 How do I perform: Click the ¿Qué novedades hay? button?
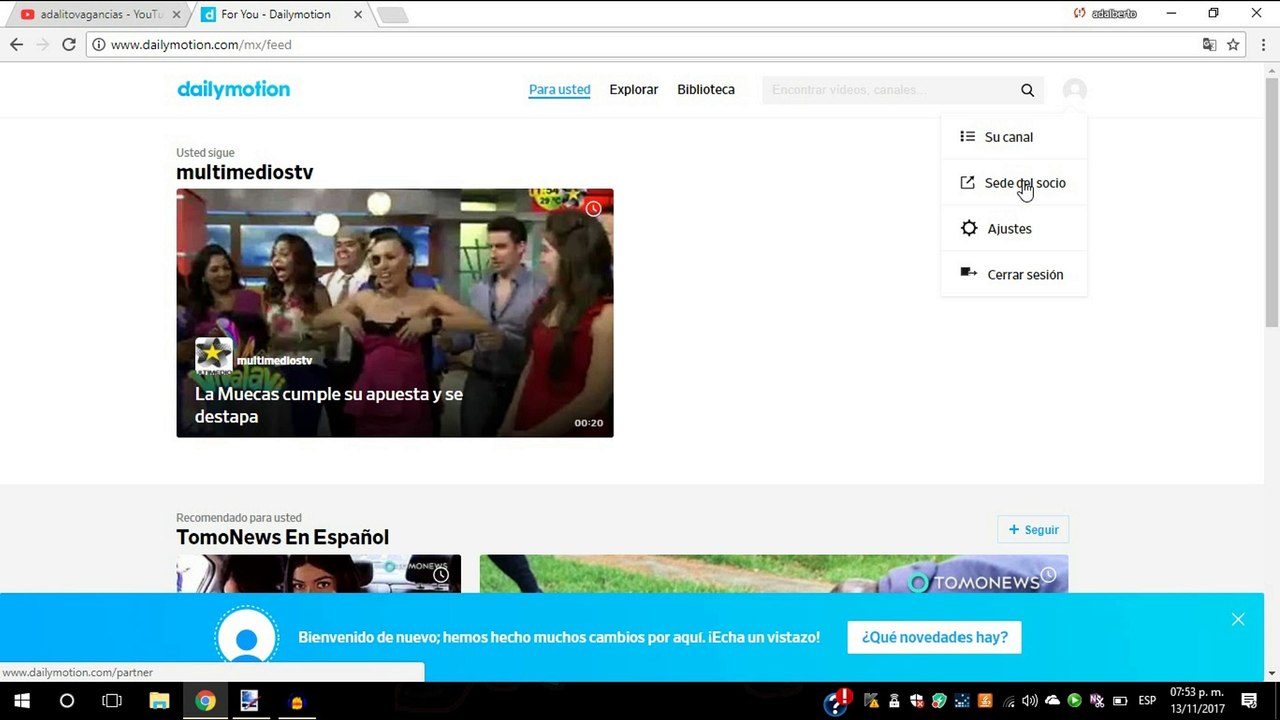click(934, 637)
